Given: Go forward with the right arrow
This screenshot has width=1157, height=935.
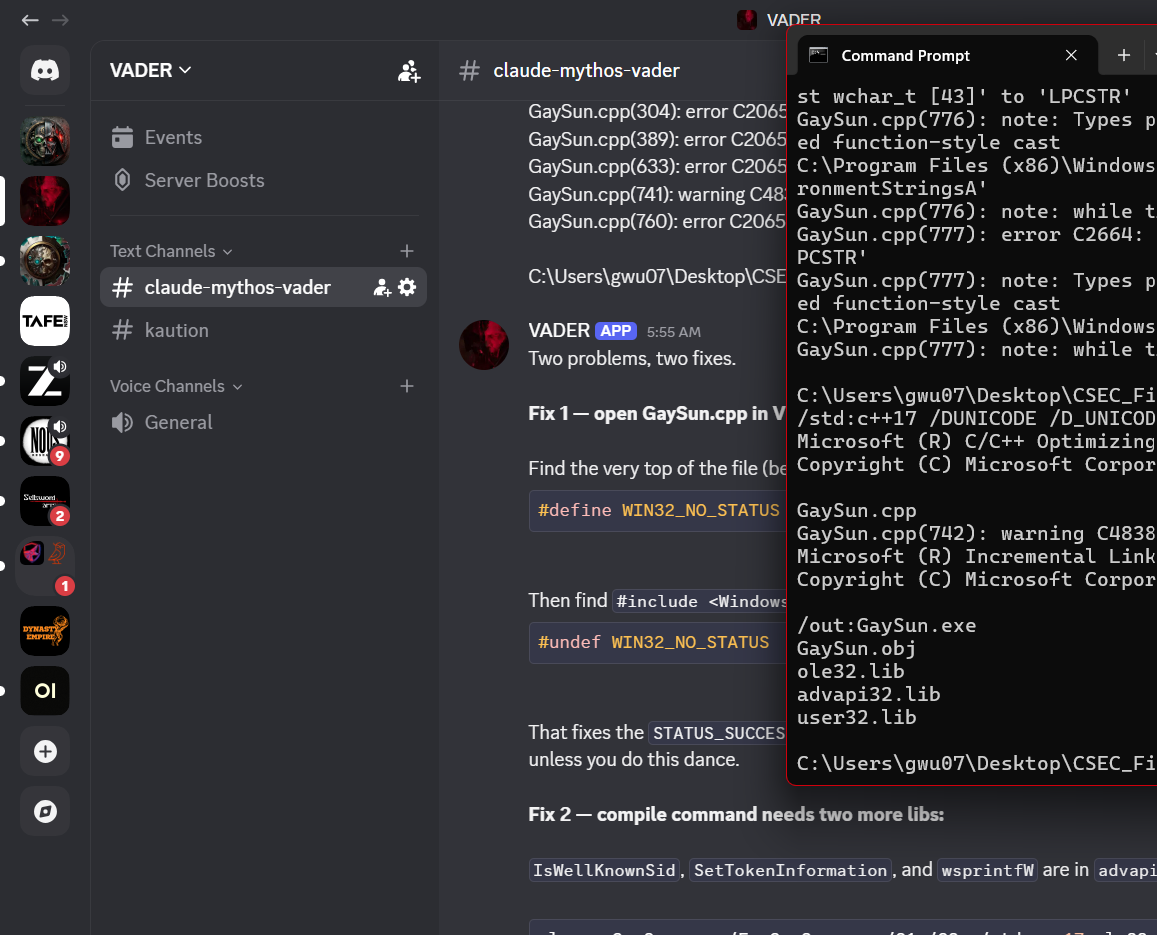Looking at the screenshot, I should tap(61, 20).
